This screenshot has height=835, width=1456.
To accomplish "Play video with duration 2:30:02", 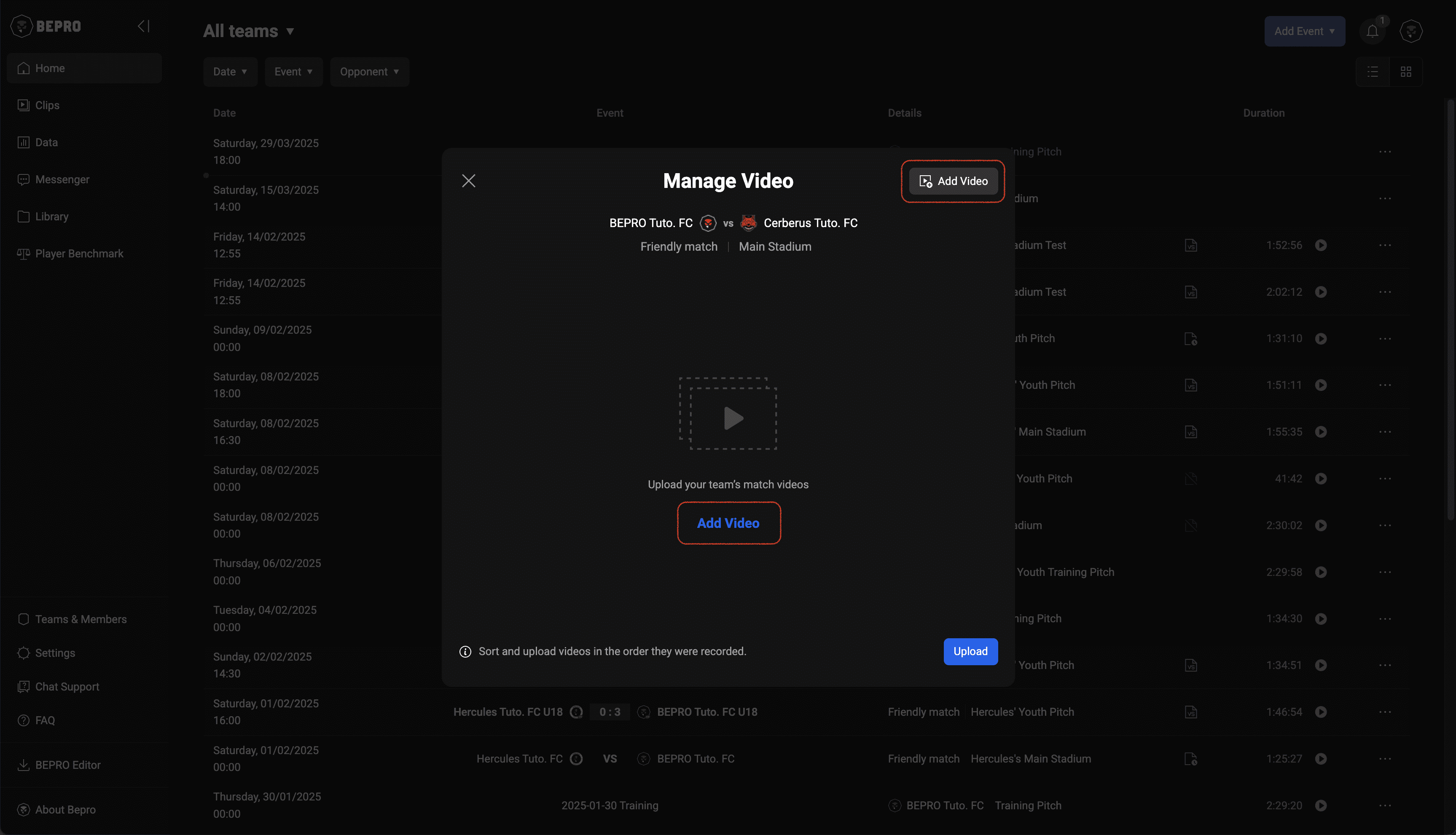I will (x=1321, y=525).
